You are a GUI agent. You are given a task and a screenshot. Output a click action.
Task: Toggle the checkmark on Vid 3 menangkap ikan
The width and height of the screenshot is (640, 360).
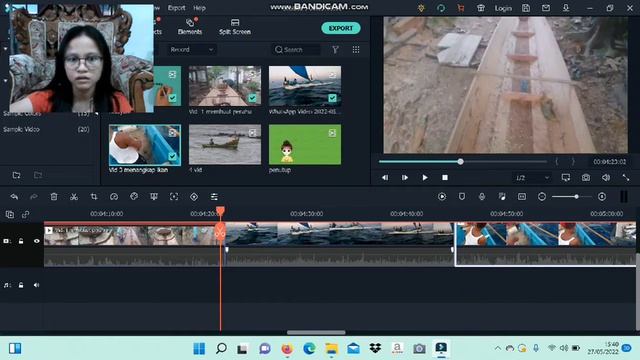click(172, 156)
